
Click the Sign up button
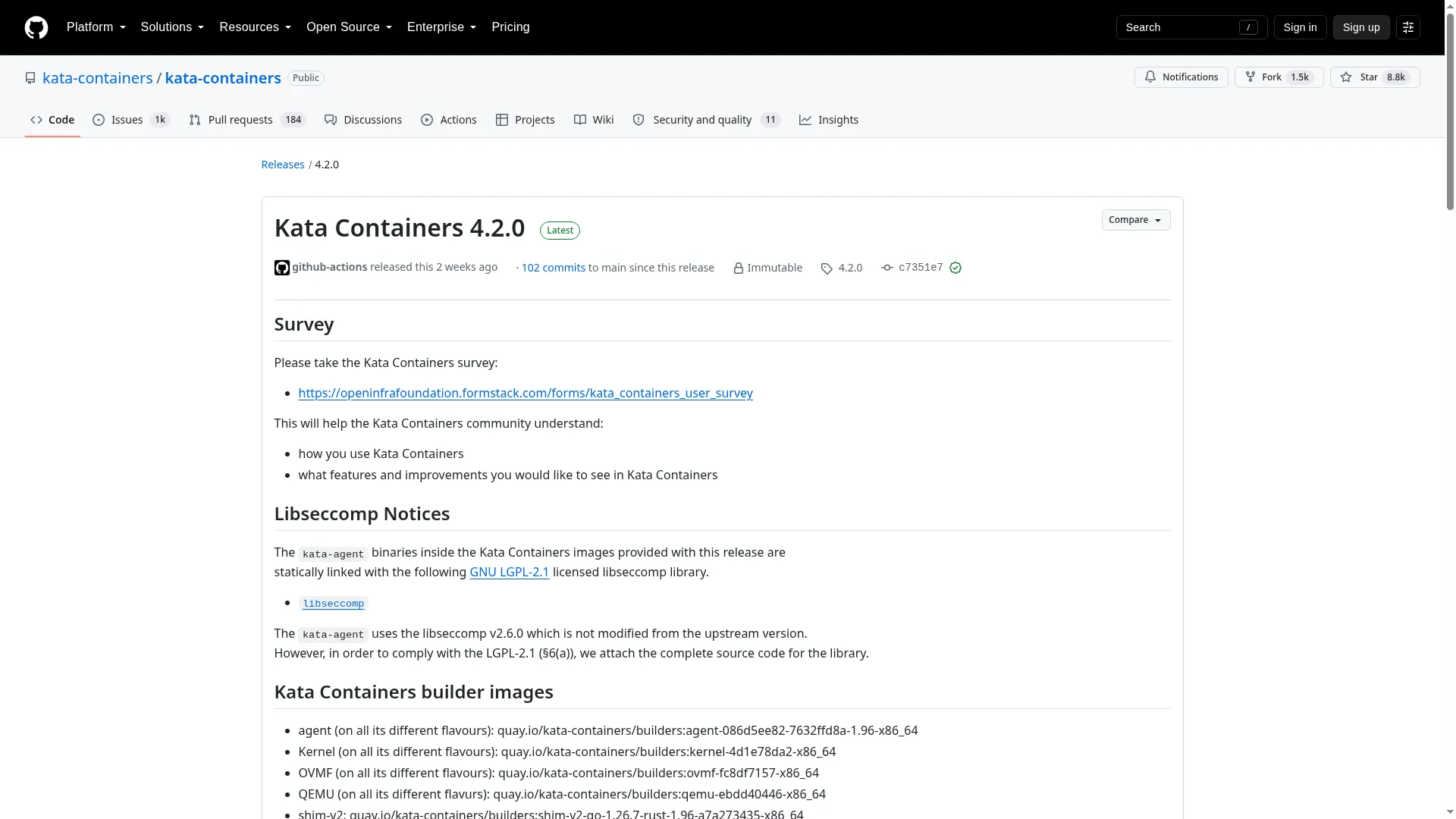[x=1361, y=27]
